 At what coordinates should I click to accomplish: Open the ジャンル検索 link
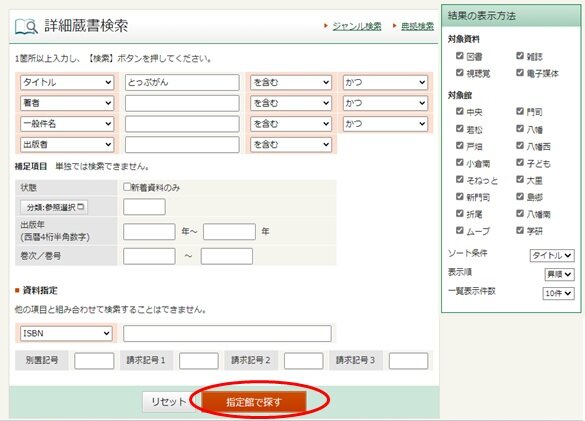pyautogui.click(x=357, y=26)
